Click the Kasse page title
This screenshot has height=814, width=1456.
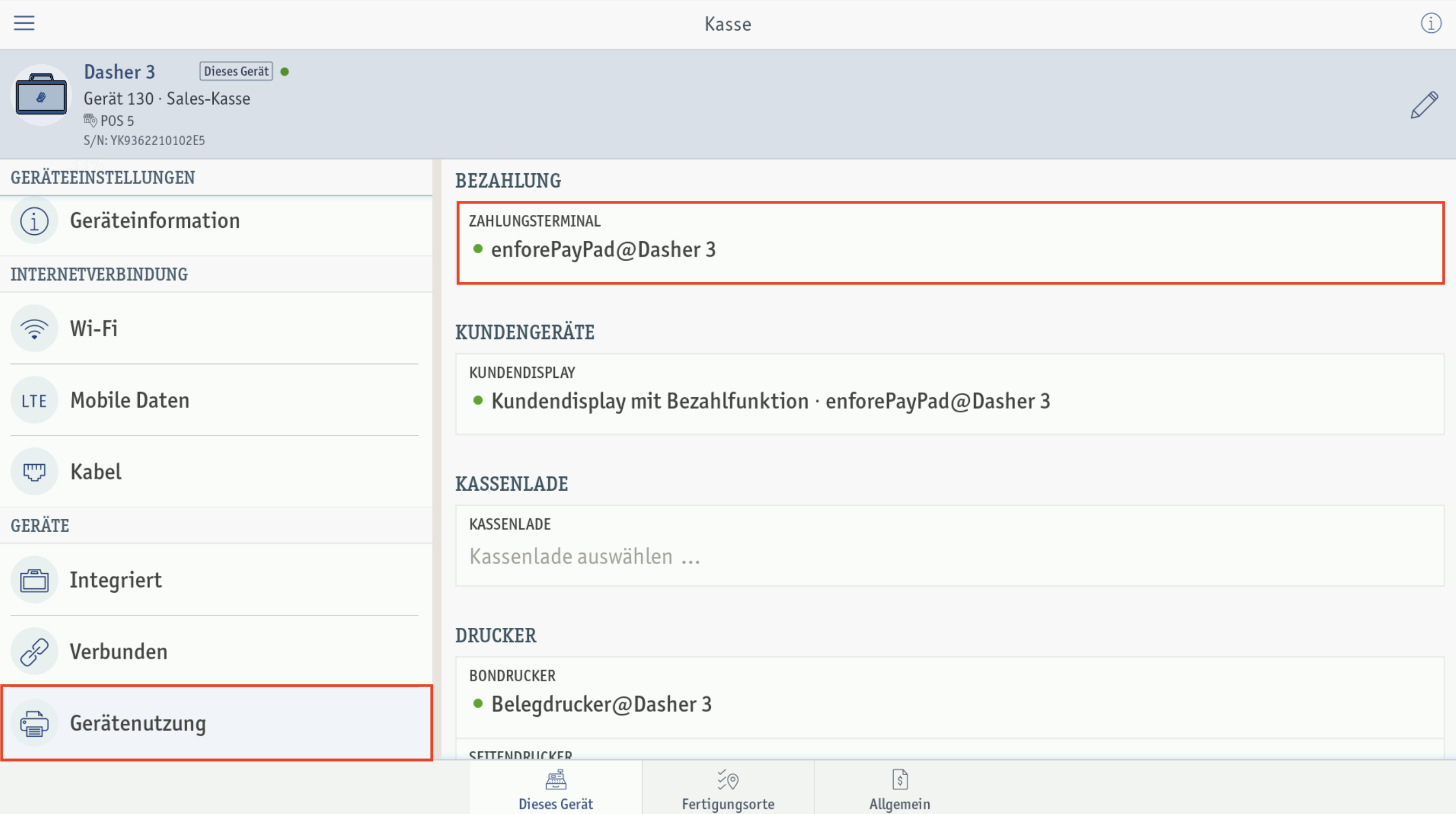pos(728,24)
